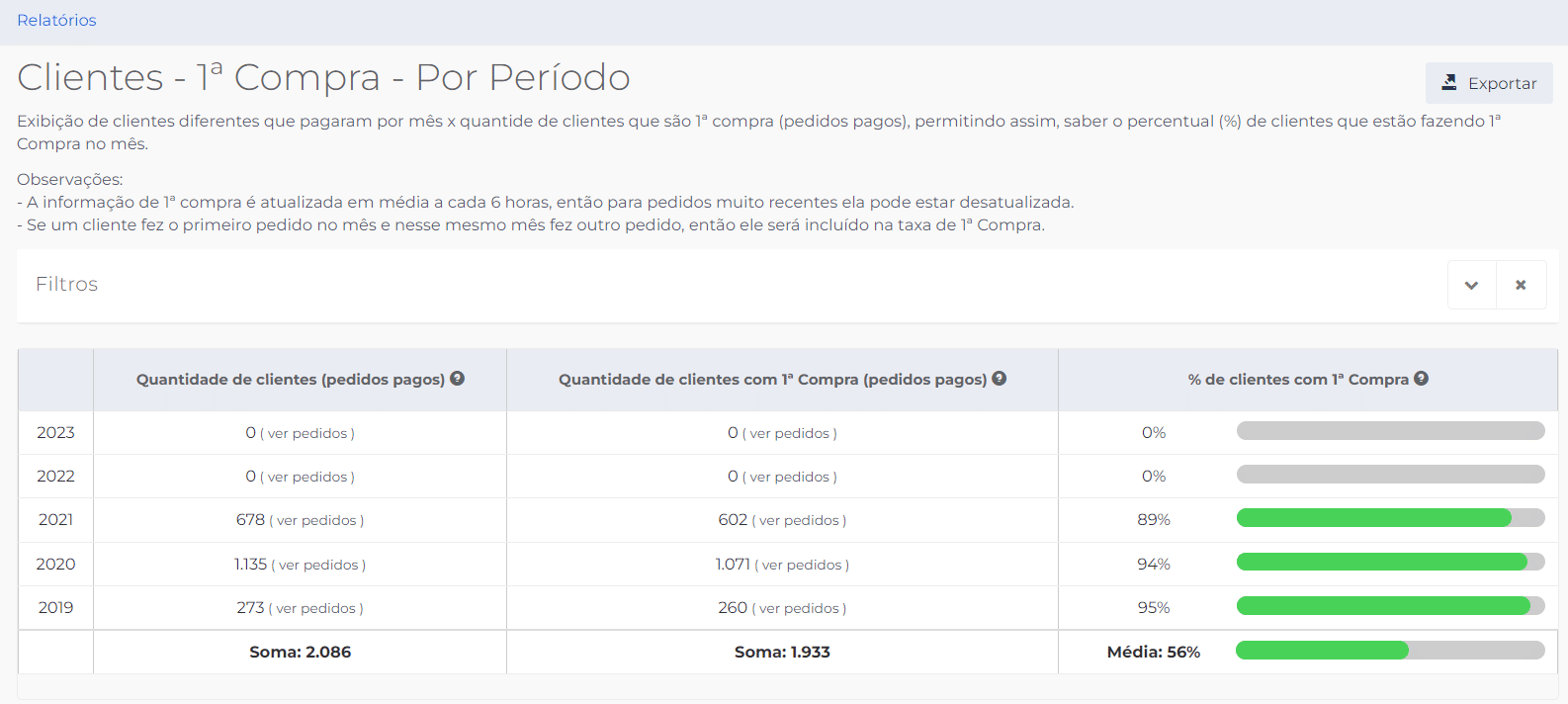Viewport: 1568px width, 704px height.
Task: Open ver pedidos for 2022 first purchase clients
Action: click(789, 477)
